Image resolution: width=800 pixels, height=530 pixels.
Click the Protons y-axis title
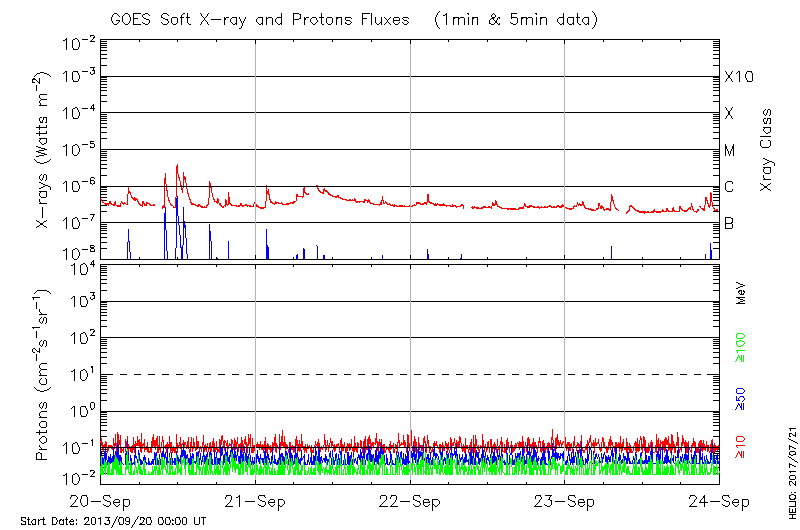44,376
